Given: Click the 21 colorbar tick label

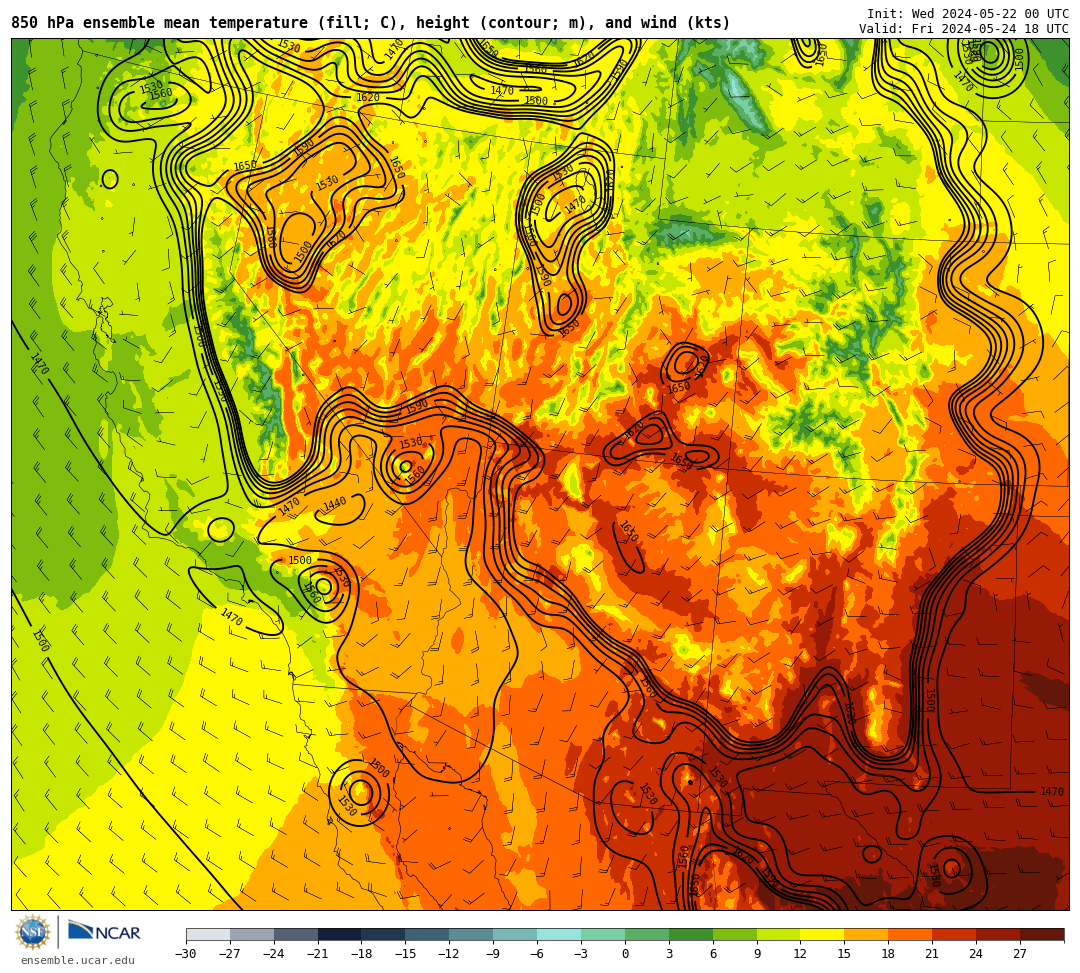Looking at the screenshot, I should pyautogui.click(x=932, y=954).
